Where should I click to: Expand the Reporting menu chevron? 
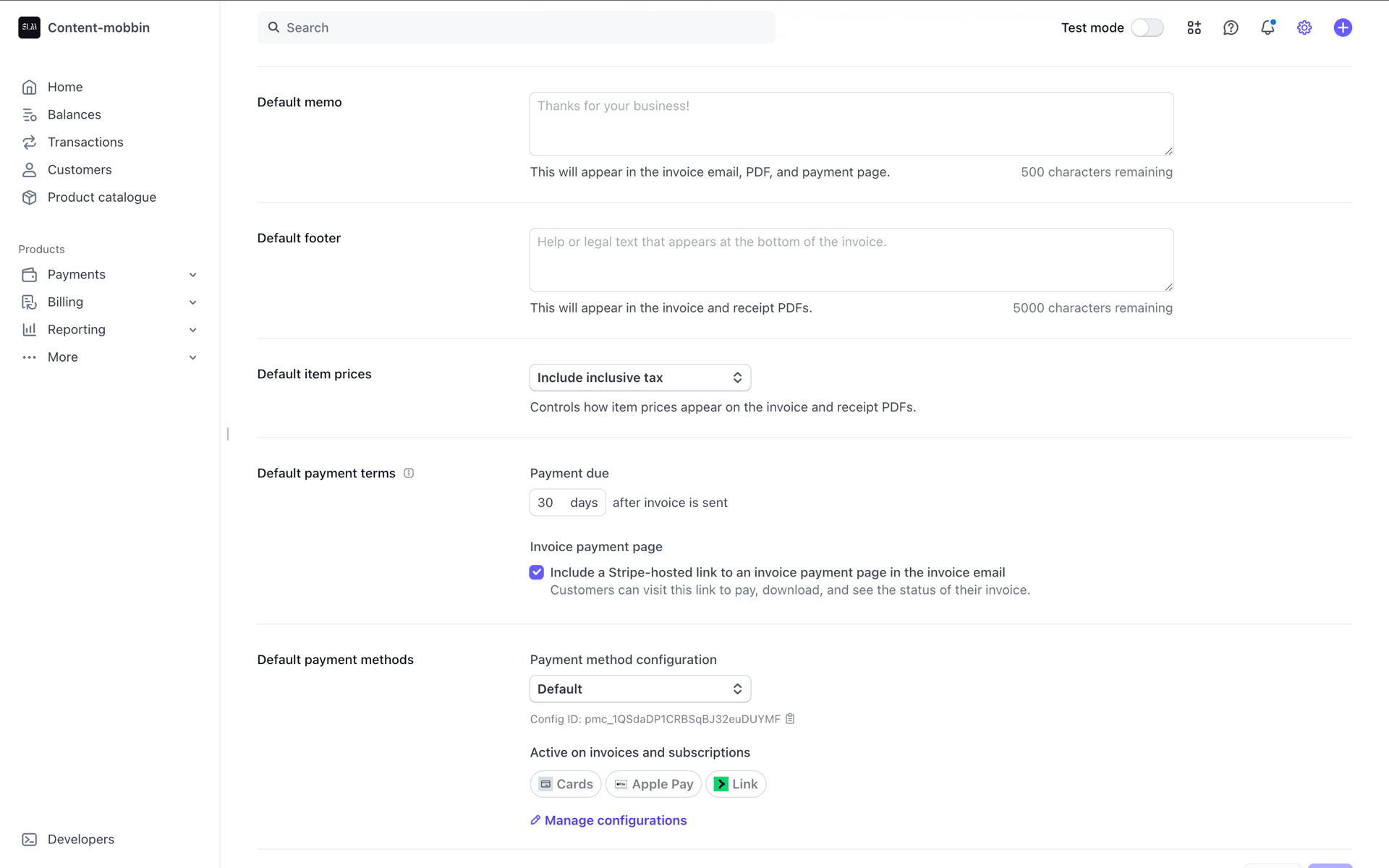(x=193, y=330)
